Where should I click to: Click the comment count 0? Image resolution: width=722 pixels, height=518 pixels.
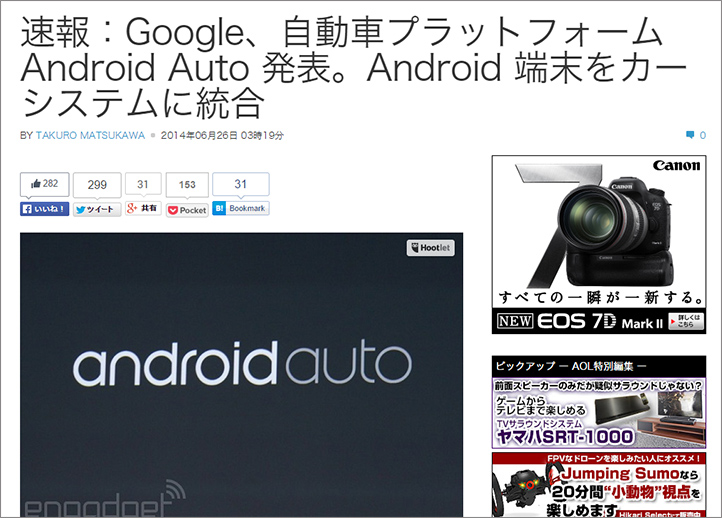coord(703,135)
